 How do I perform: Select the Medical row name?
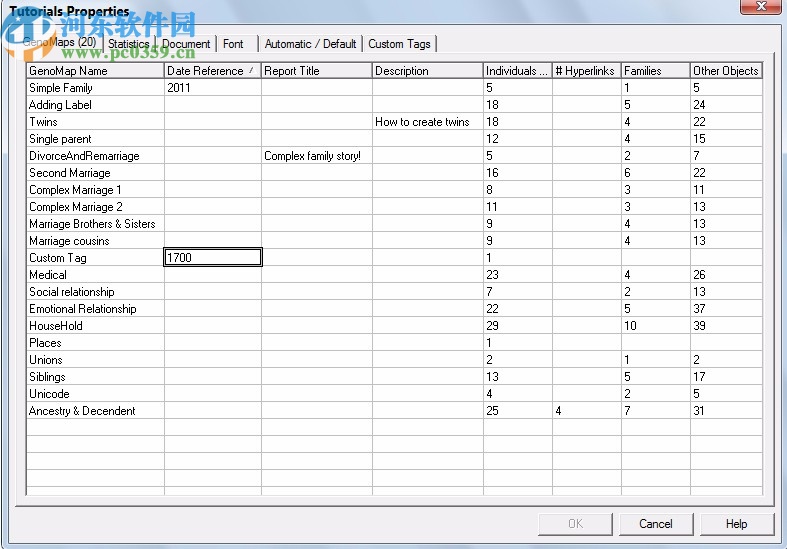coord(48,275)
